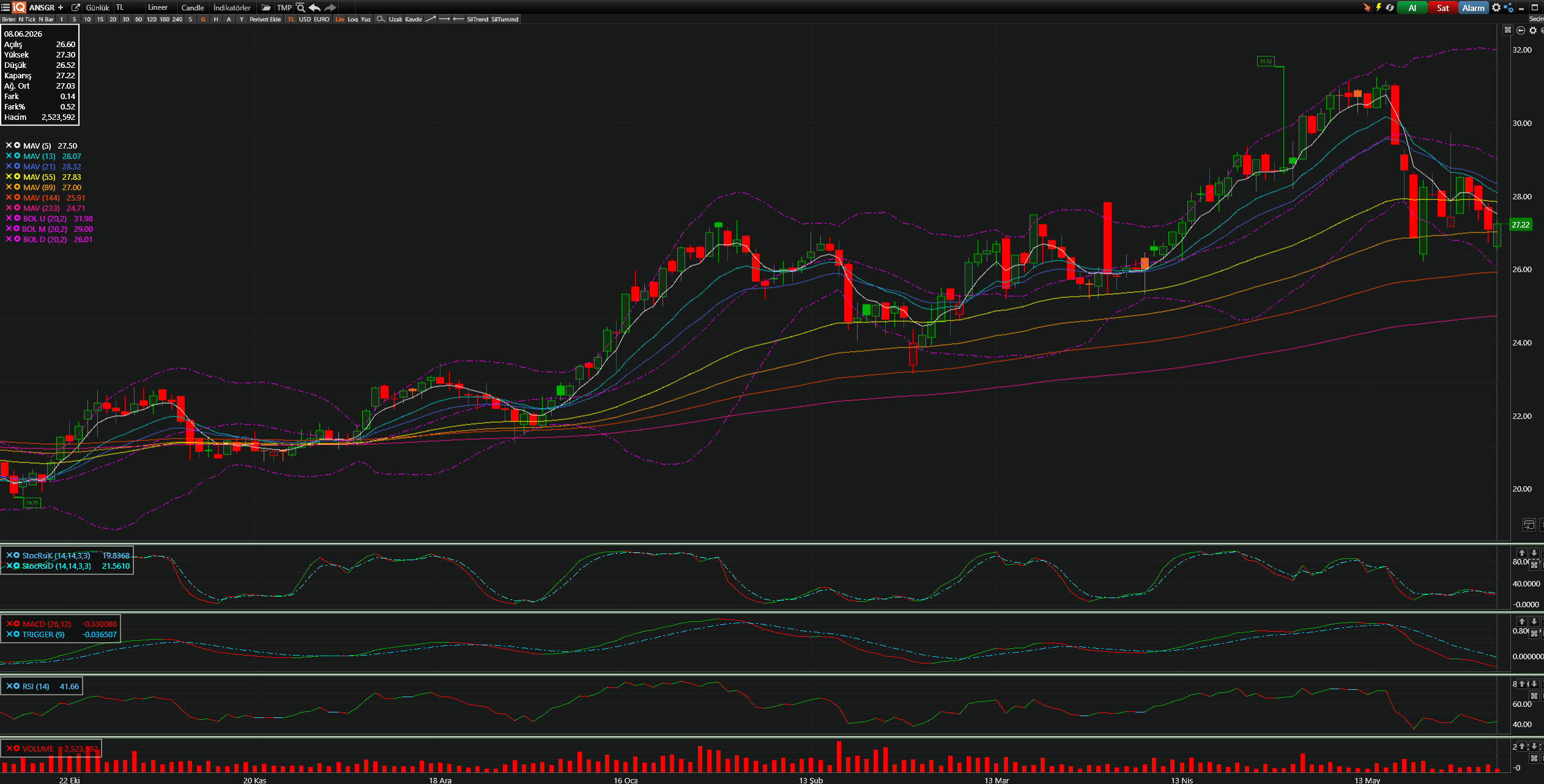Open the İndikatörler menu
Image resolution: width=1544 pixels, height=784 pixels.
pos(232,7)
